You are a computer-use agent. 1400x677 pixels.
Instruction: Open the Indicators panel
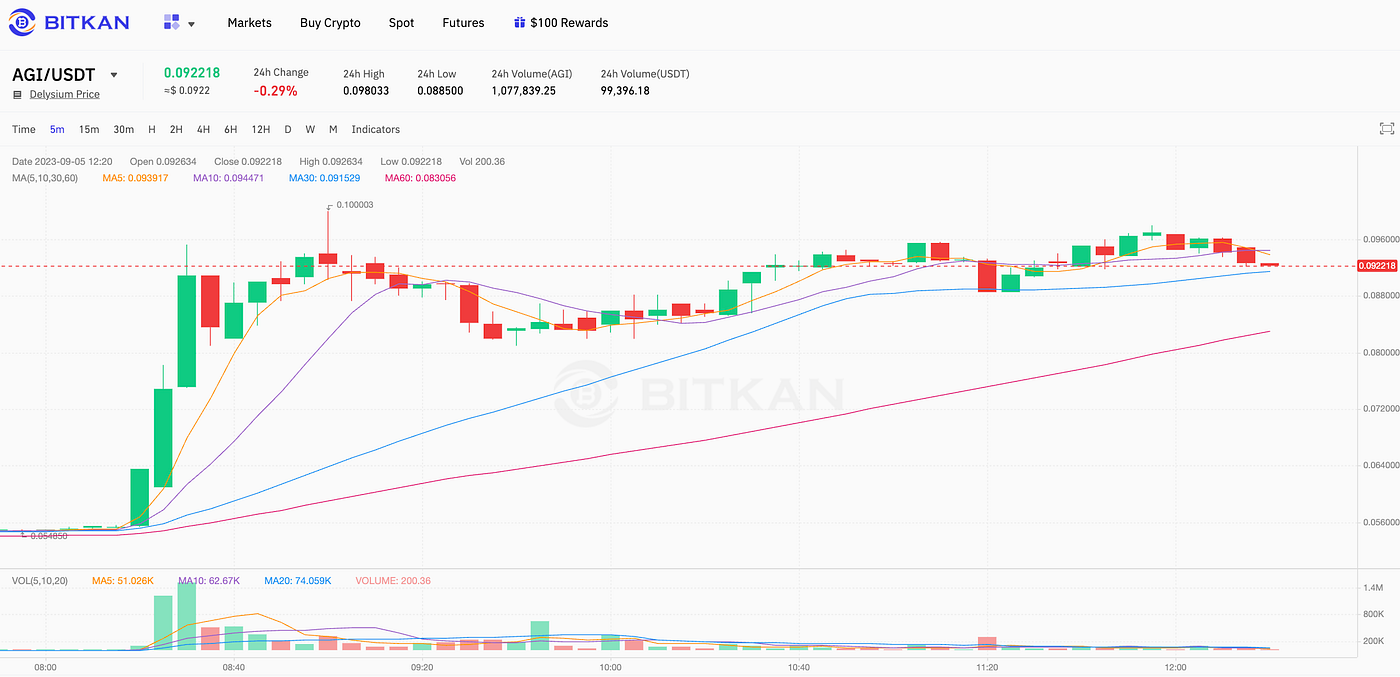[375, 129]
